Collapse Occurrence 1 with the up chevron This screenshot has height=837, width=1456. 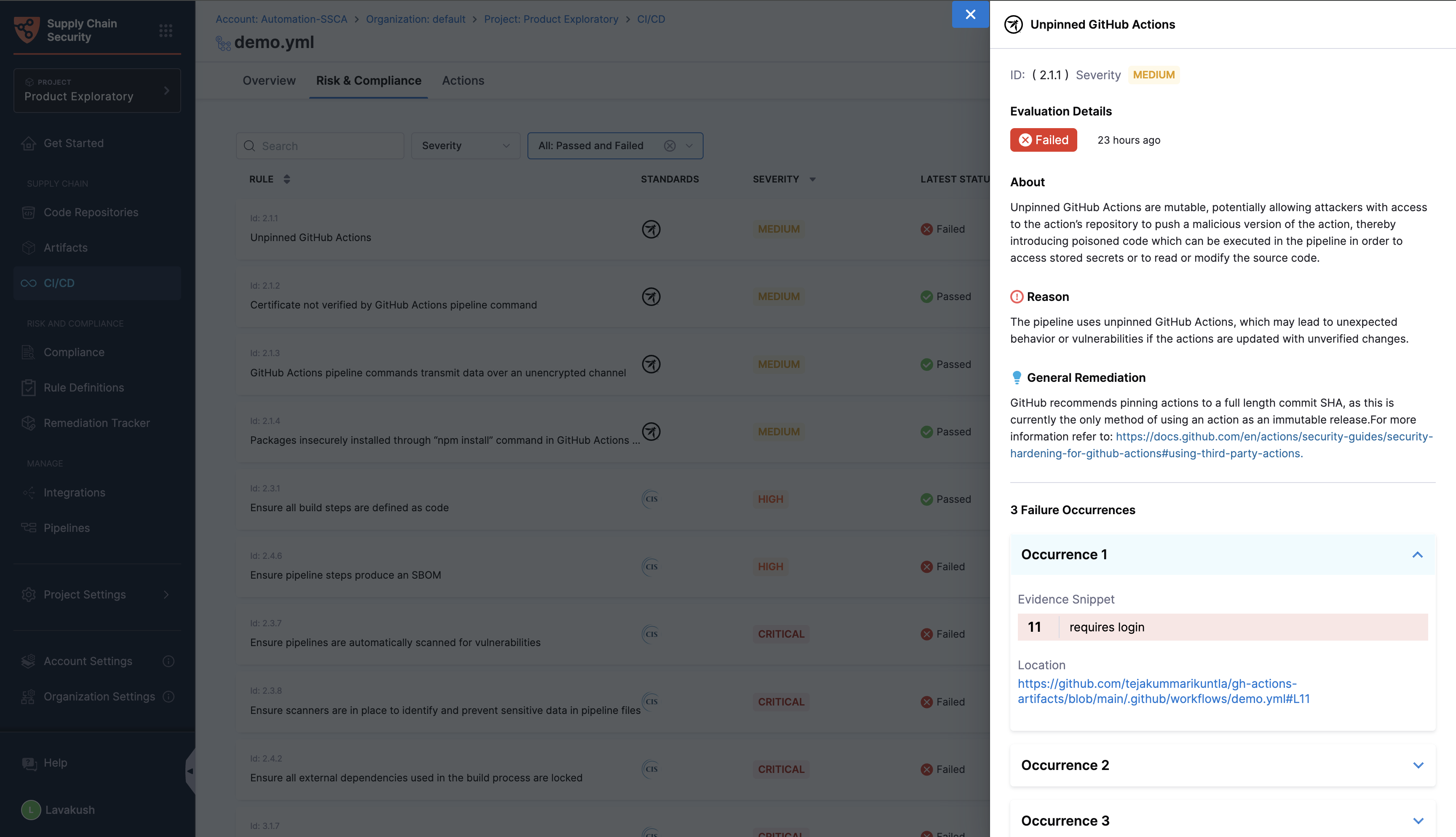click(1417, 555)
